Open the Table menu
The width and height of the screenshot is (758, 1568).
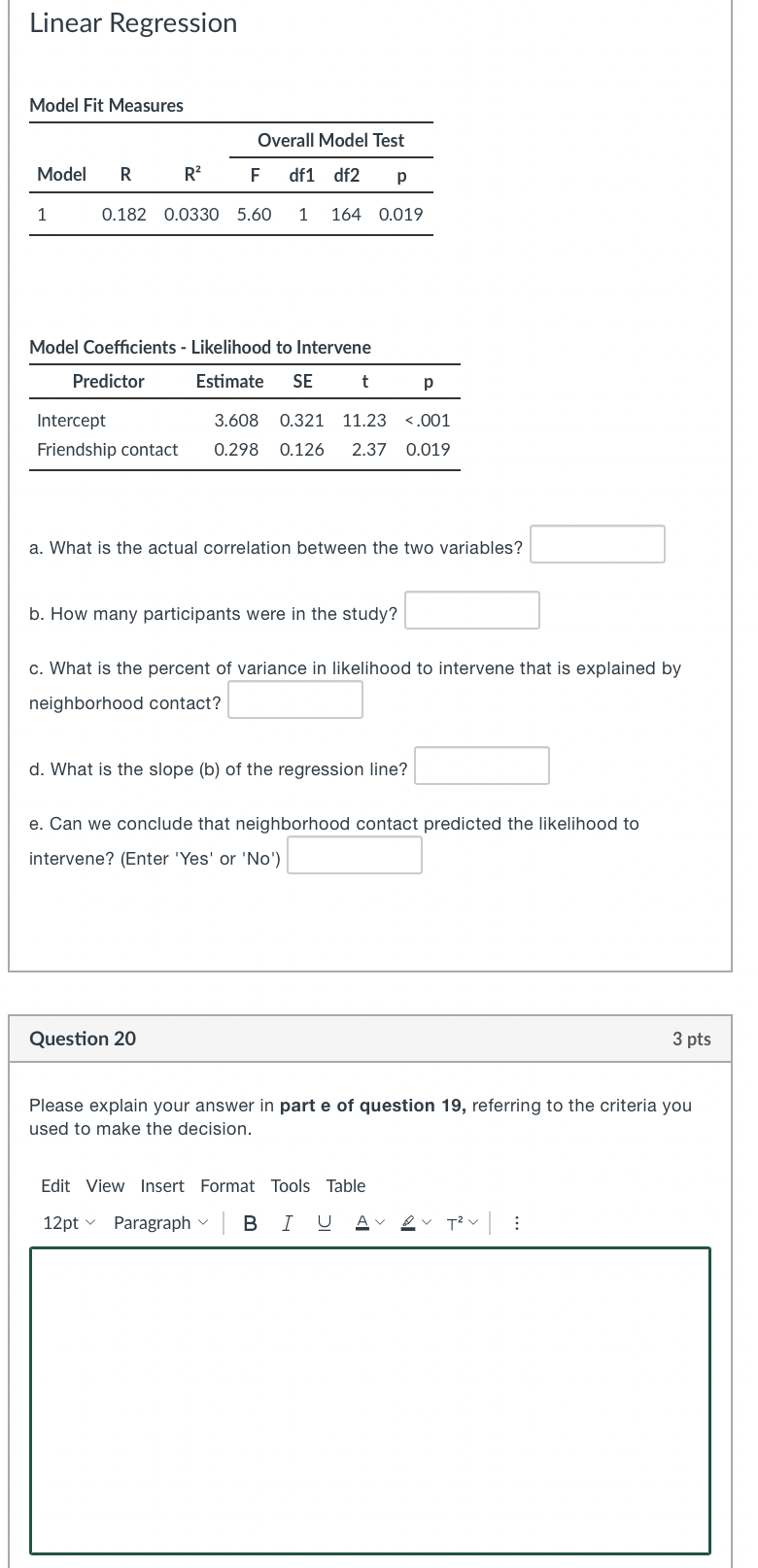pos(346,1186)
